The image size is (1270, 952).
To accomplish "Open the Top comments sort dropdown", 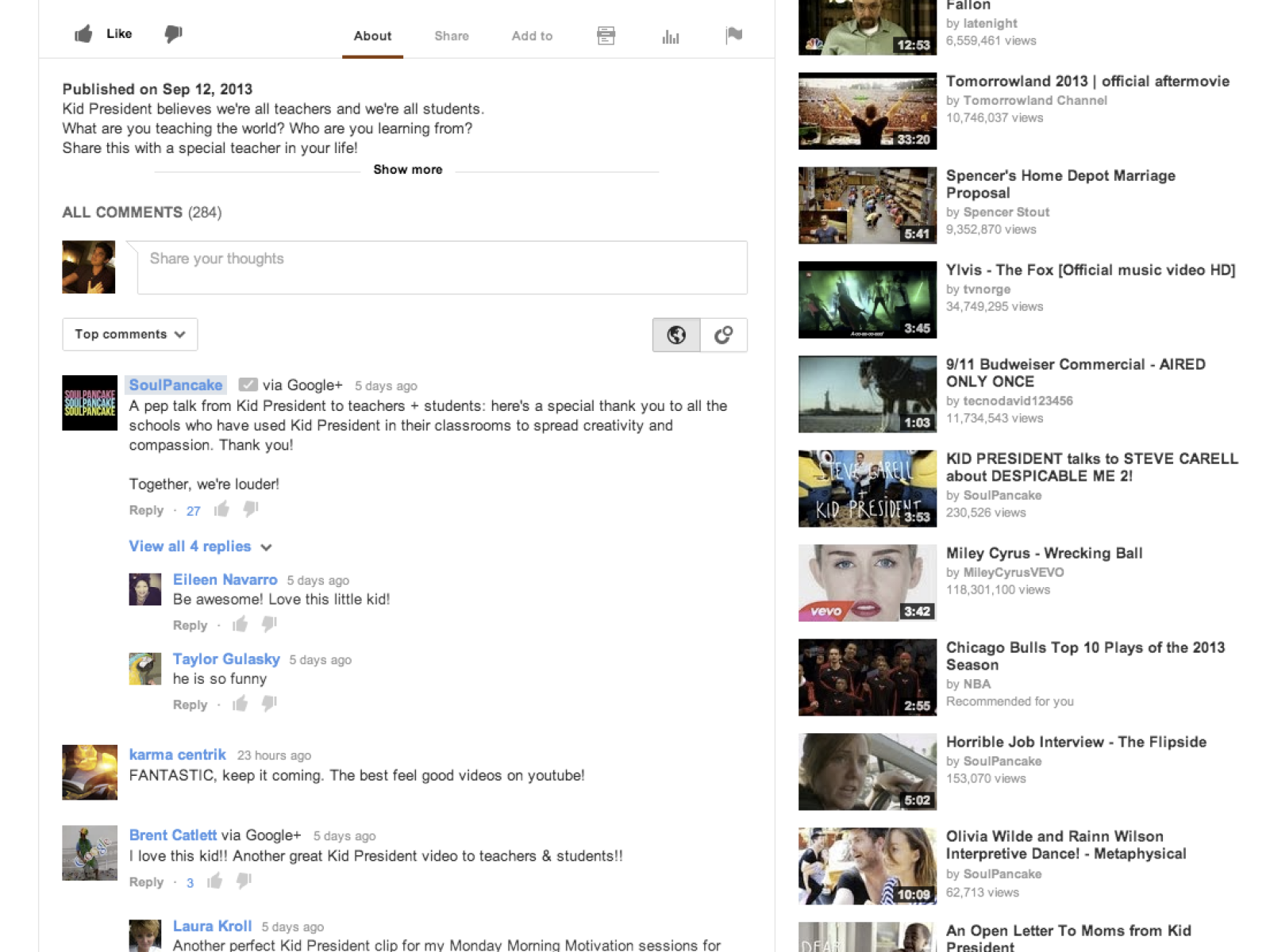I will pos(130,335).
